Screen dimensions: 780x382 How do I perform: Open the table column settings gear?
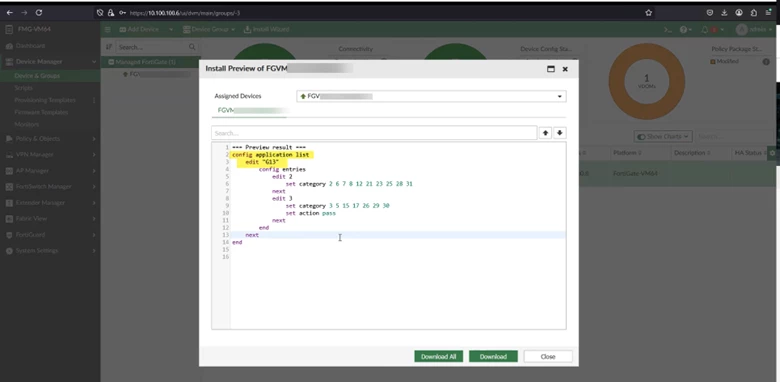click(x=773, y=153)
